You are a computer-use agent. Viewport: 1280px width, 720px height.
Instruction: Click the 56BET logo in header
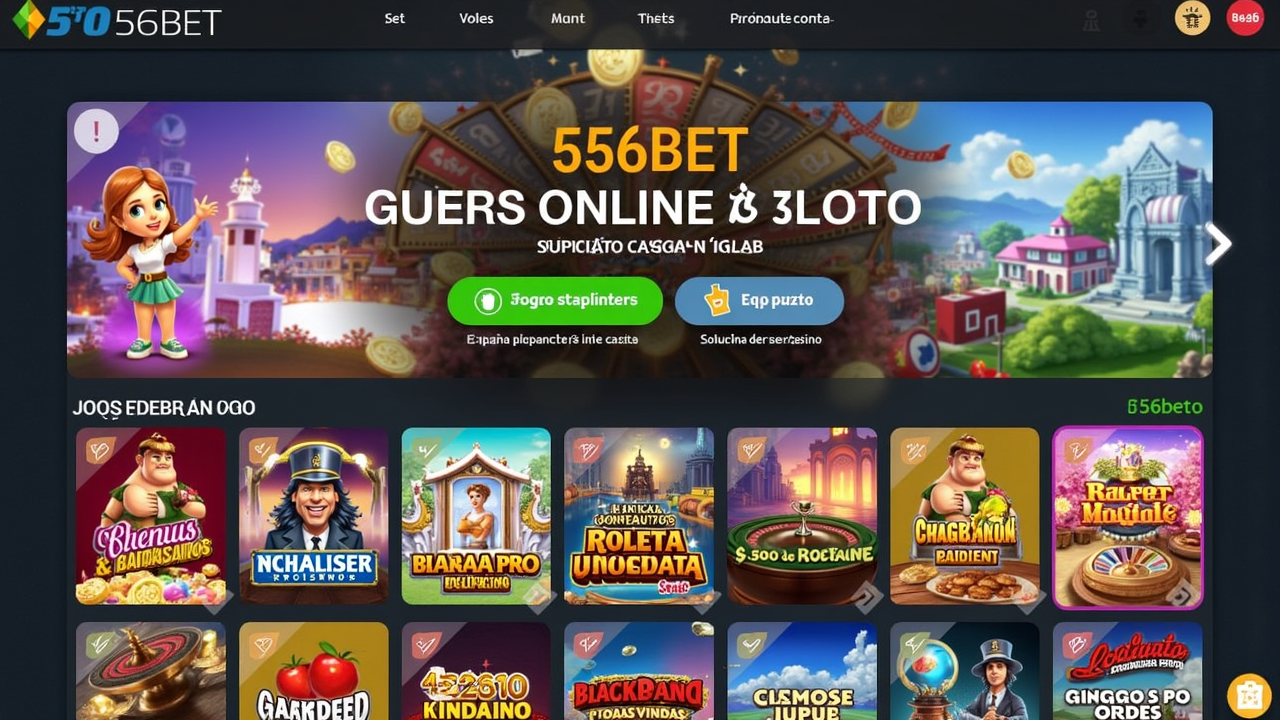point(115,20)
